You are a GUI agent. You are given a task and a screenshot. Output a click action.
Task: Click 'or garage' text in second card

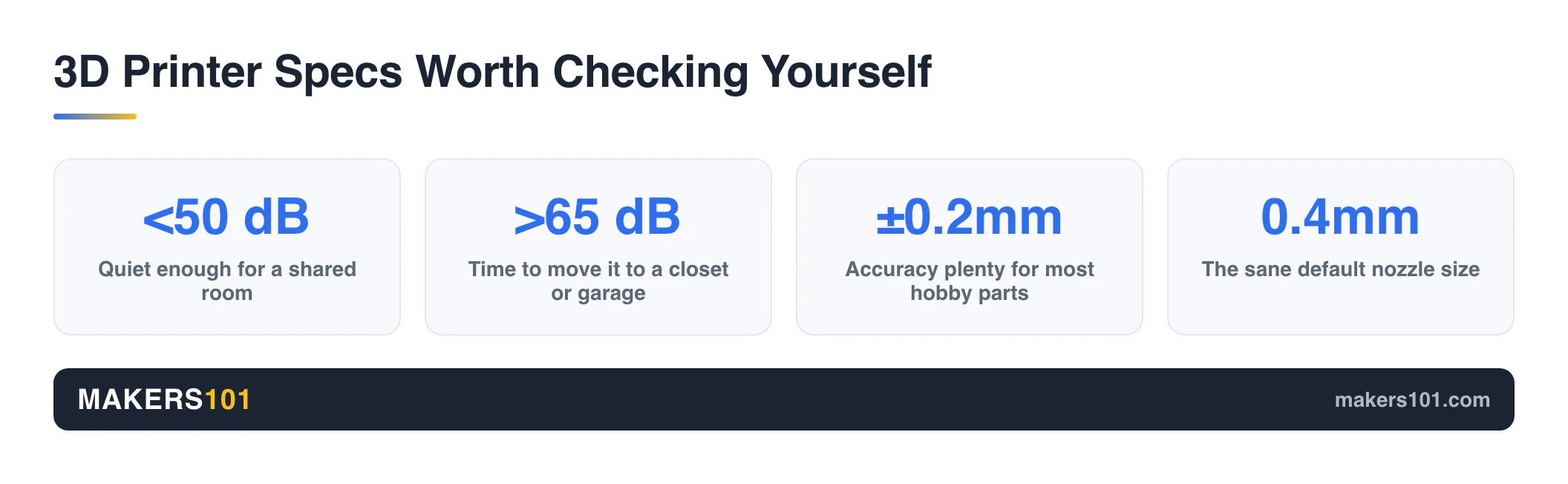[x=598, y=293]
